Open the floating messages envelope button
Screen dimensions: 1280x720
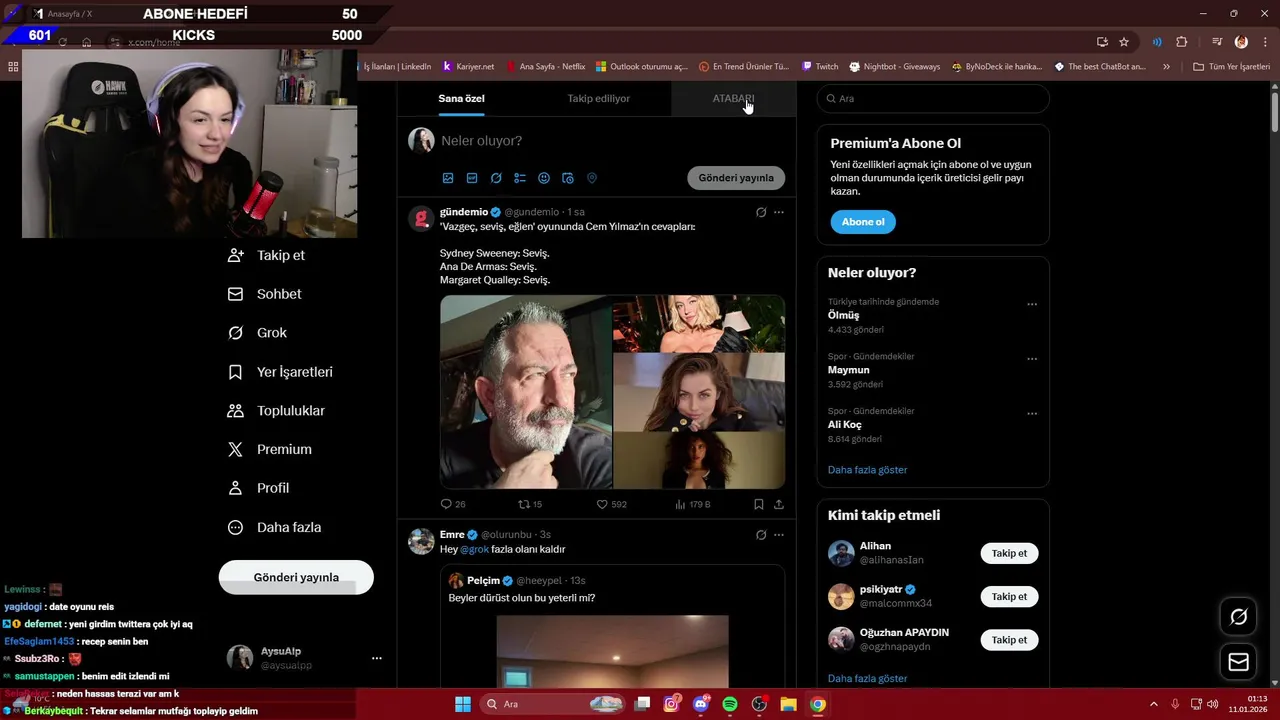pyautogui.click(x=1238, y=662)
